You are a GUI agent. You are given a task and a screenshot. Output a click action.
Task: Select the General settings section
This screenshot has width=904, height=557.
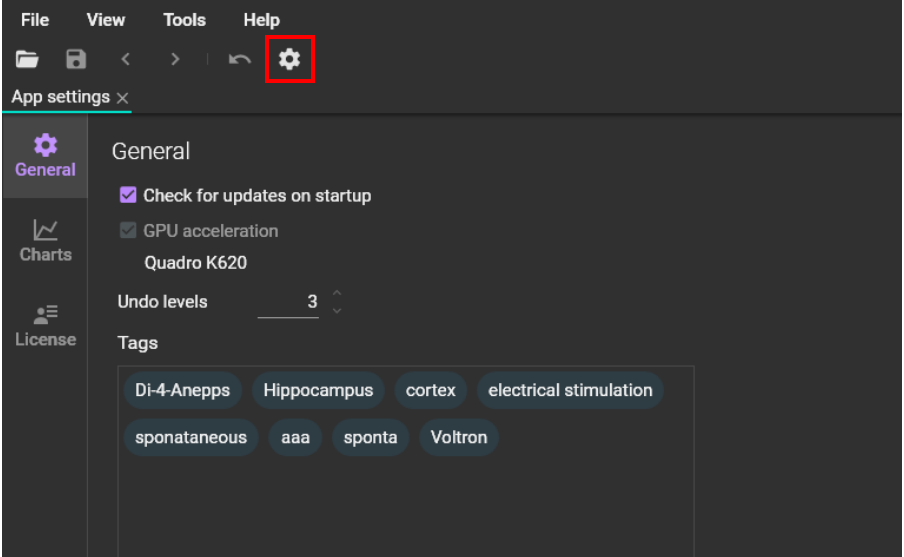[x=45, y=156]
